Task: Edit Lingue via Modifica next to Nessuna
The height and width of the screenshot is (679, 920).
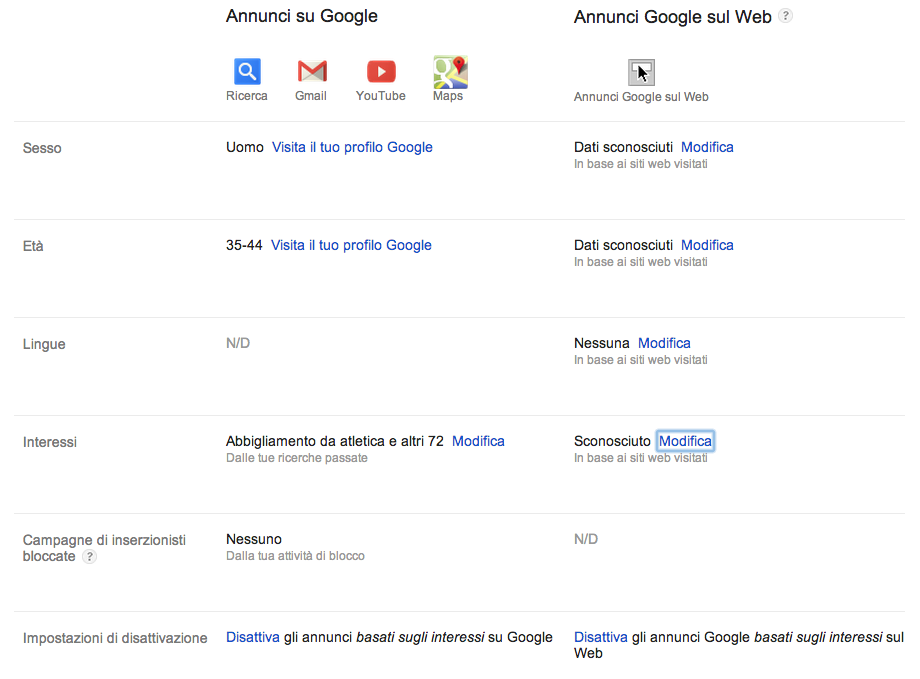Action: [664, 343]
